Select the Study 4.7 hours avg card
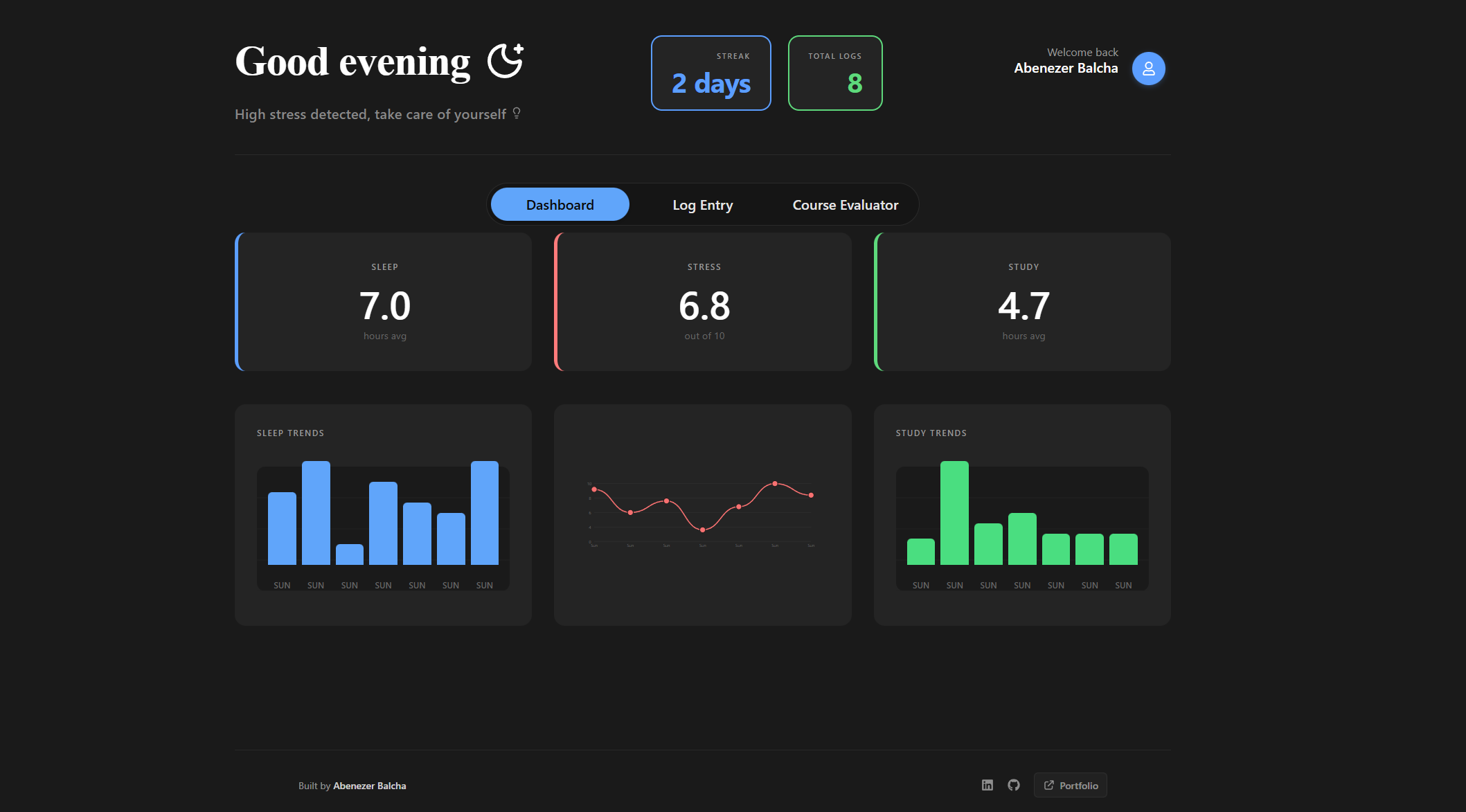Screen dimensions: 1466x812 point(1023,302)
